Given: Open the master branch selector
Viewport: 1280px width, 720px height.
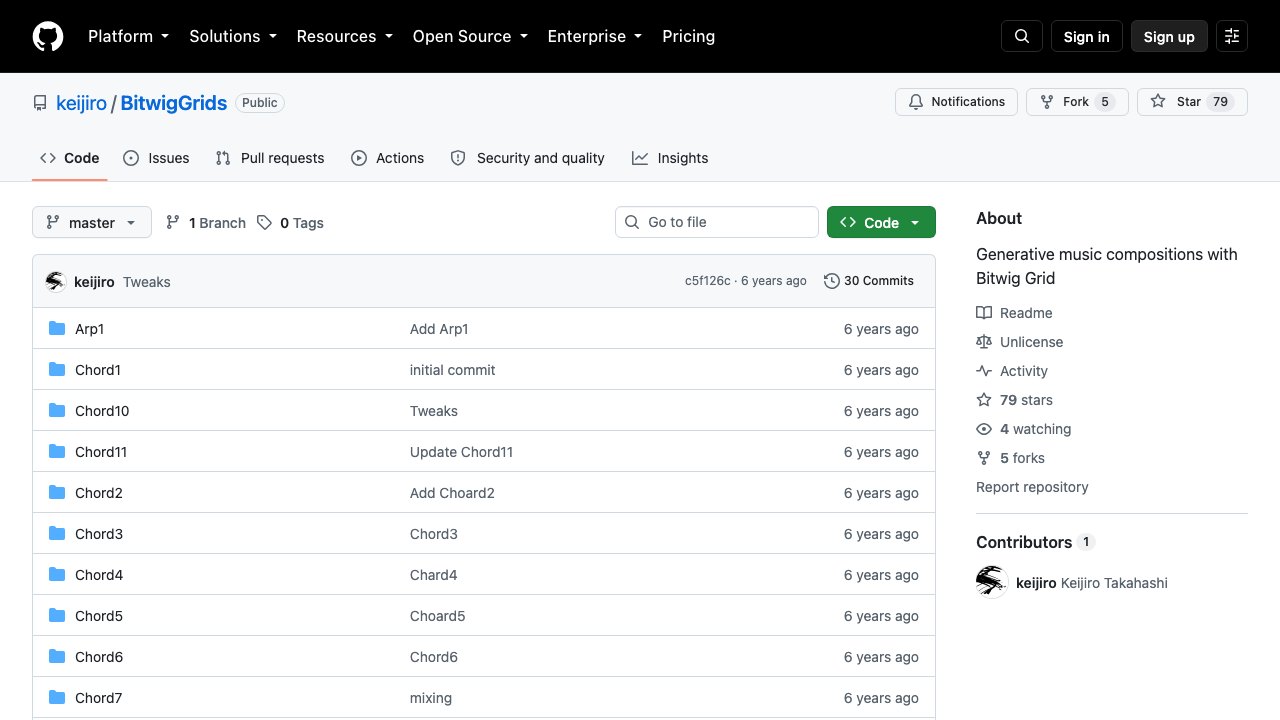Looking at the screenshot, I should point(92,222).
